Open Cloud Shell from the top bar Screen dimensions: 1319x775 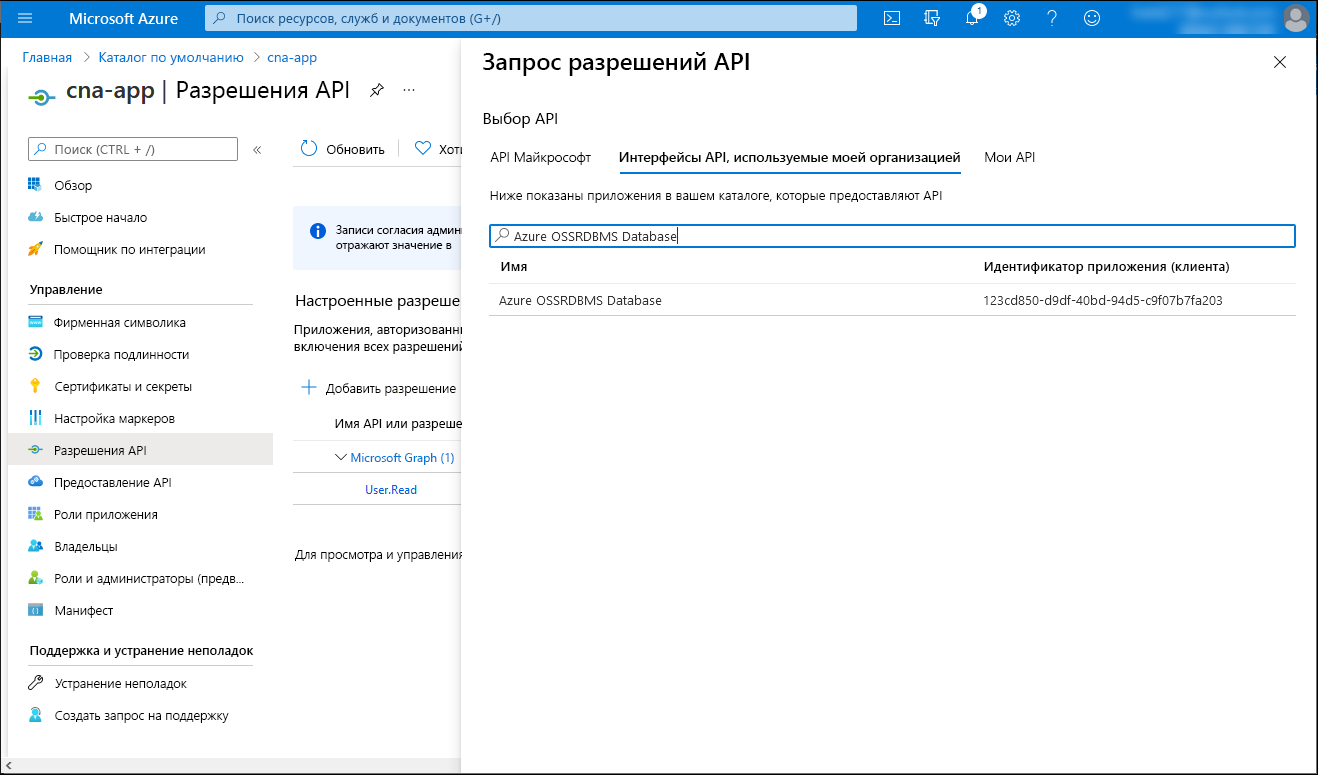[x=893, y=18]
